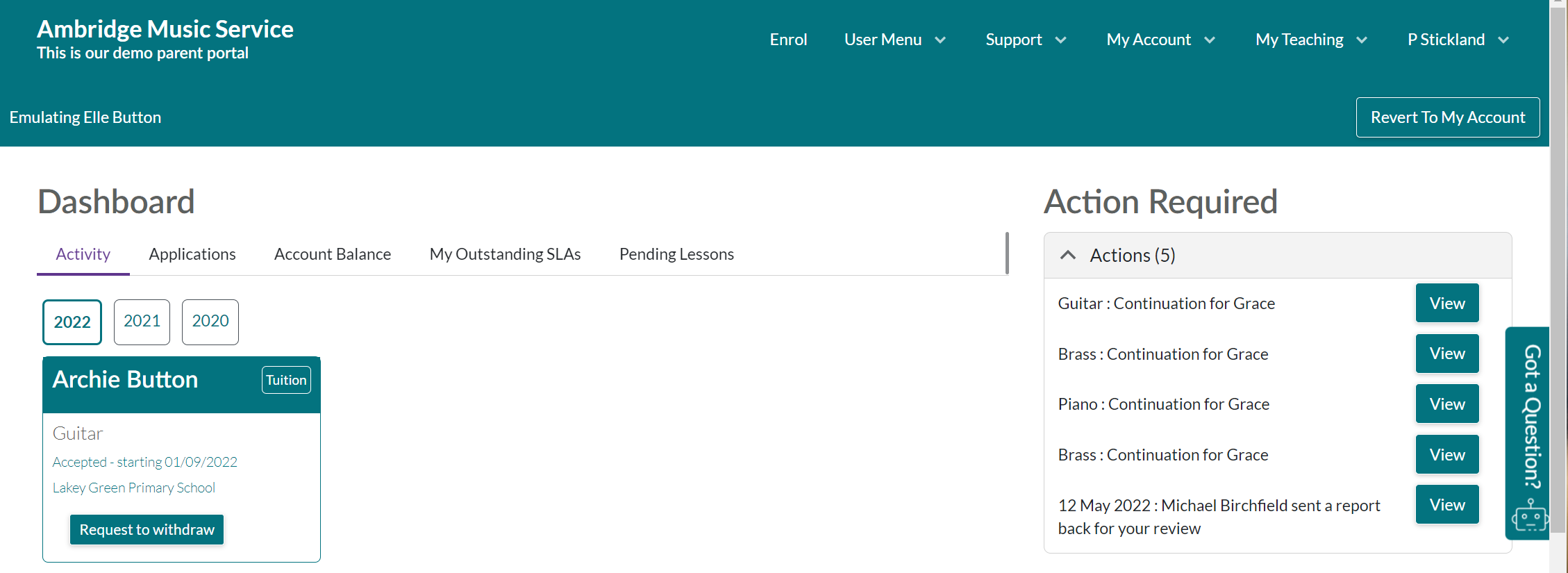Image resolution: width=1568 pixels, height=573 pixels.
Task: View Michael Birchfield report action
Action: point(1447,505)
